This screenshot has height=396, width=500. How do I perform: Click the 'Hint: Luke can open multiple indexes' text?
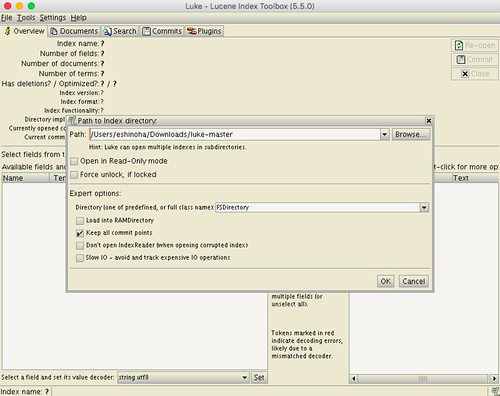pyautogui.click(x=168, y=147)
